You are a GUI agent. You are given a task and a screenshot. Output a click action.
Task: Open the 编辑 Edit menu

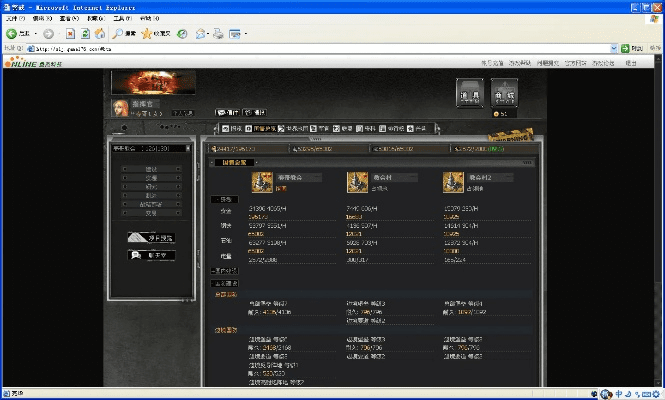pos(42,19)
